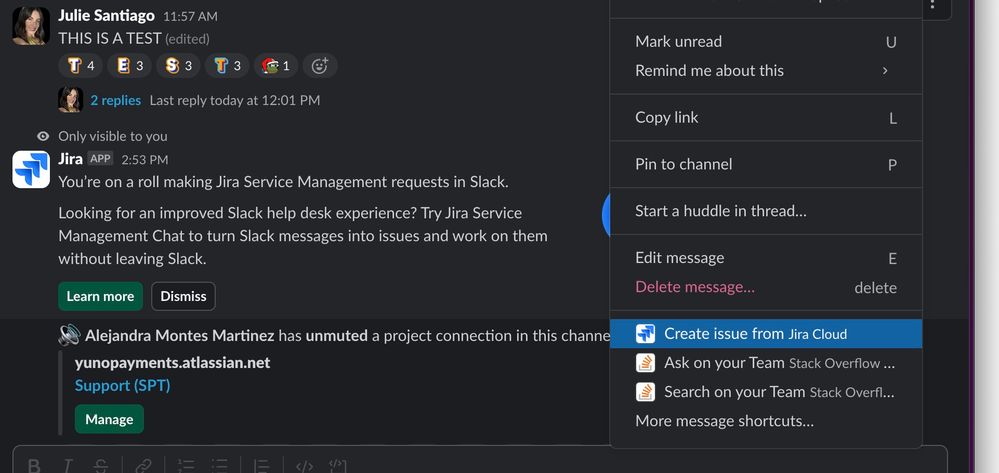The height and width of the screenshot is (473, 999).
Task: Choose Search on your Team Stack Overflow shortcut
Action: [x=766, y=392]
